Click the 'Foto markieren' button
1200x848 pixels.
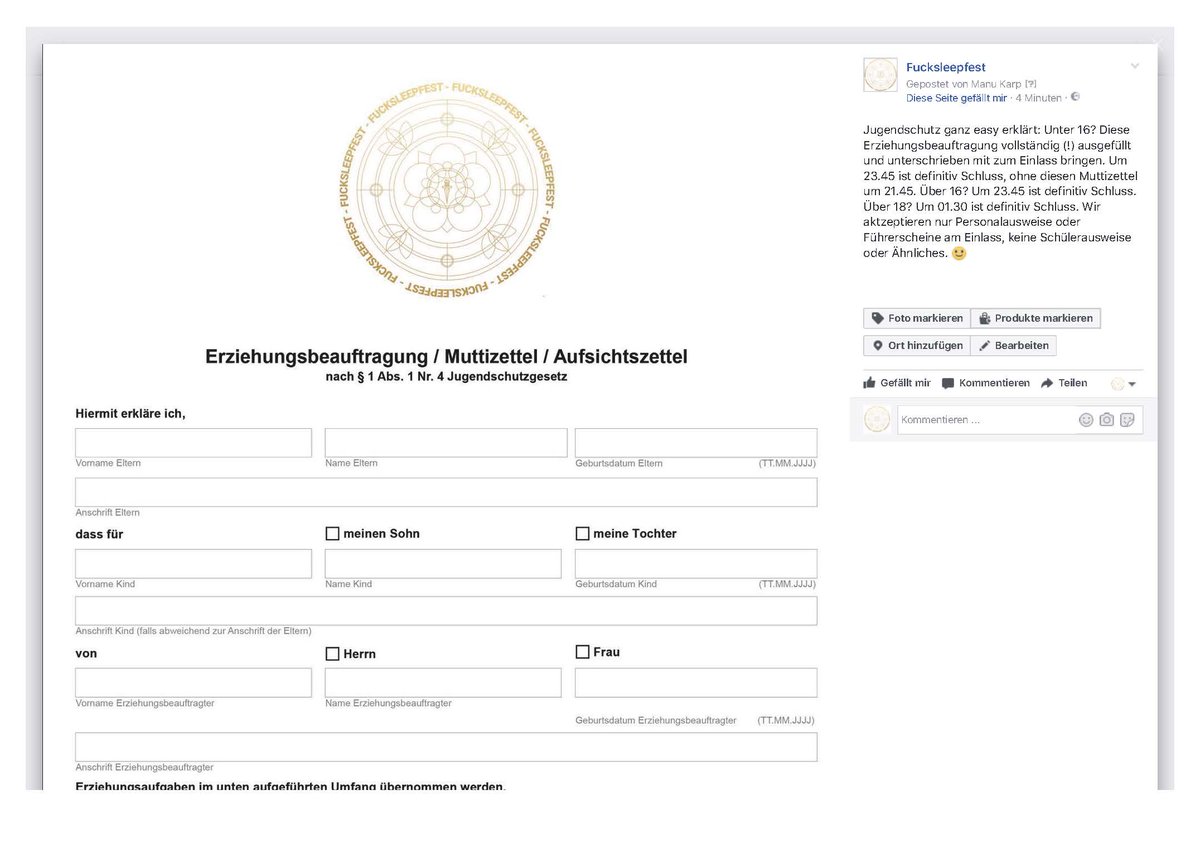pyautogui.click(x=917, y=318)
